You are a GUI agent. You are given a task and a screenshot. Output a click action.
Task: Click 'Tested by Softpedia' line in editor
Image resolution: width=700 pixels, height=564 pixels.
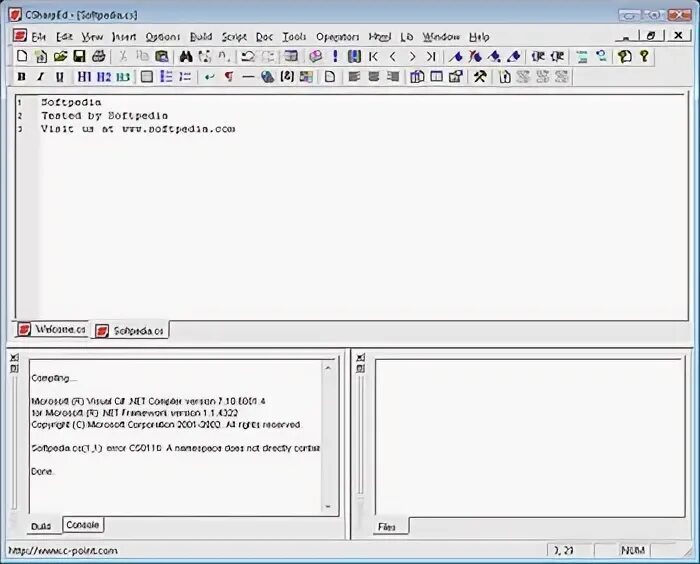(104, 116)
